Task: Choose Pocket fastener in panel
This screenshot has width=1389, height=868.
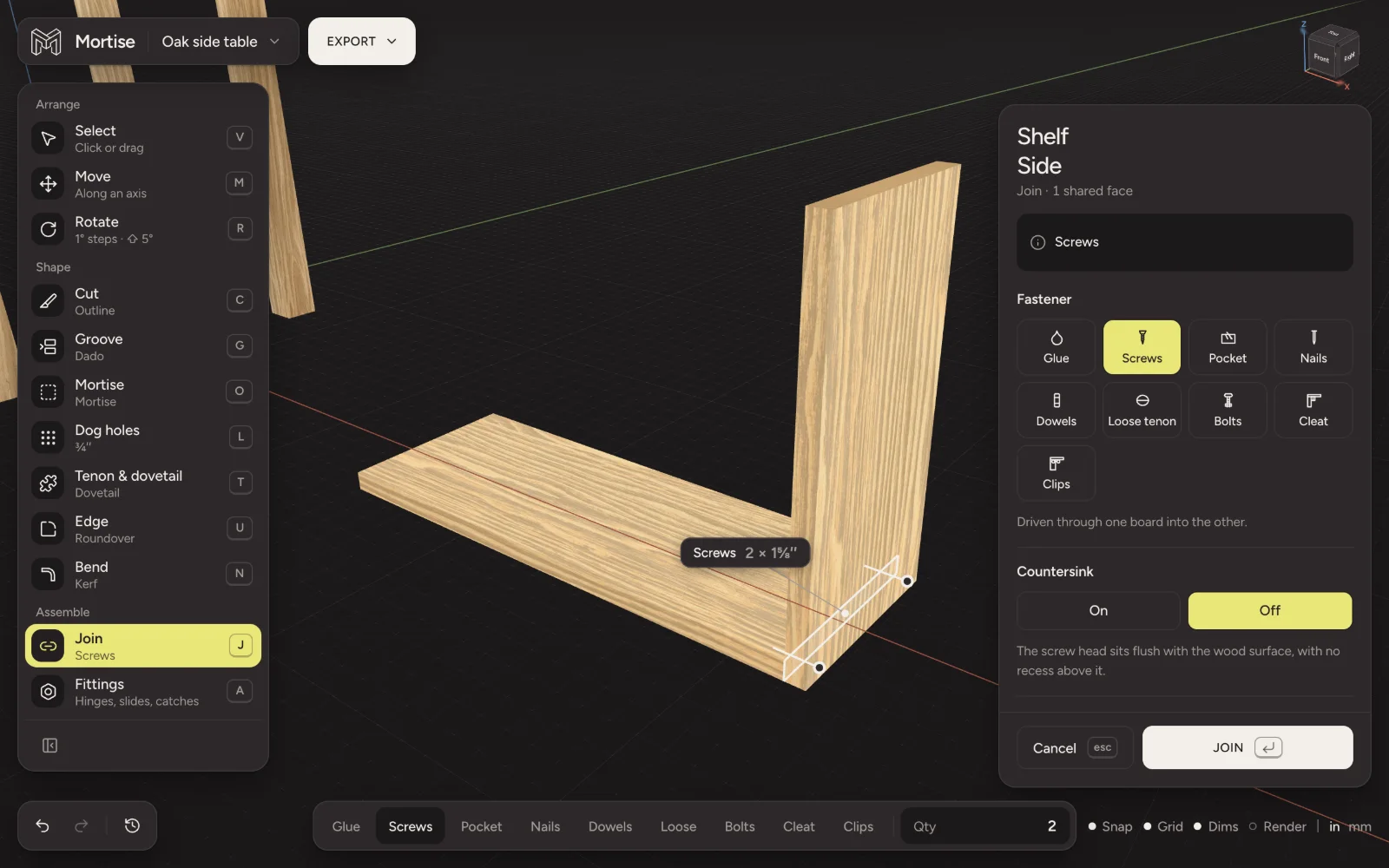Action: pos(1228,347)
